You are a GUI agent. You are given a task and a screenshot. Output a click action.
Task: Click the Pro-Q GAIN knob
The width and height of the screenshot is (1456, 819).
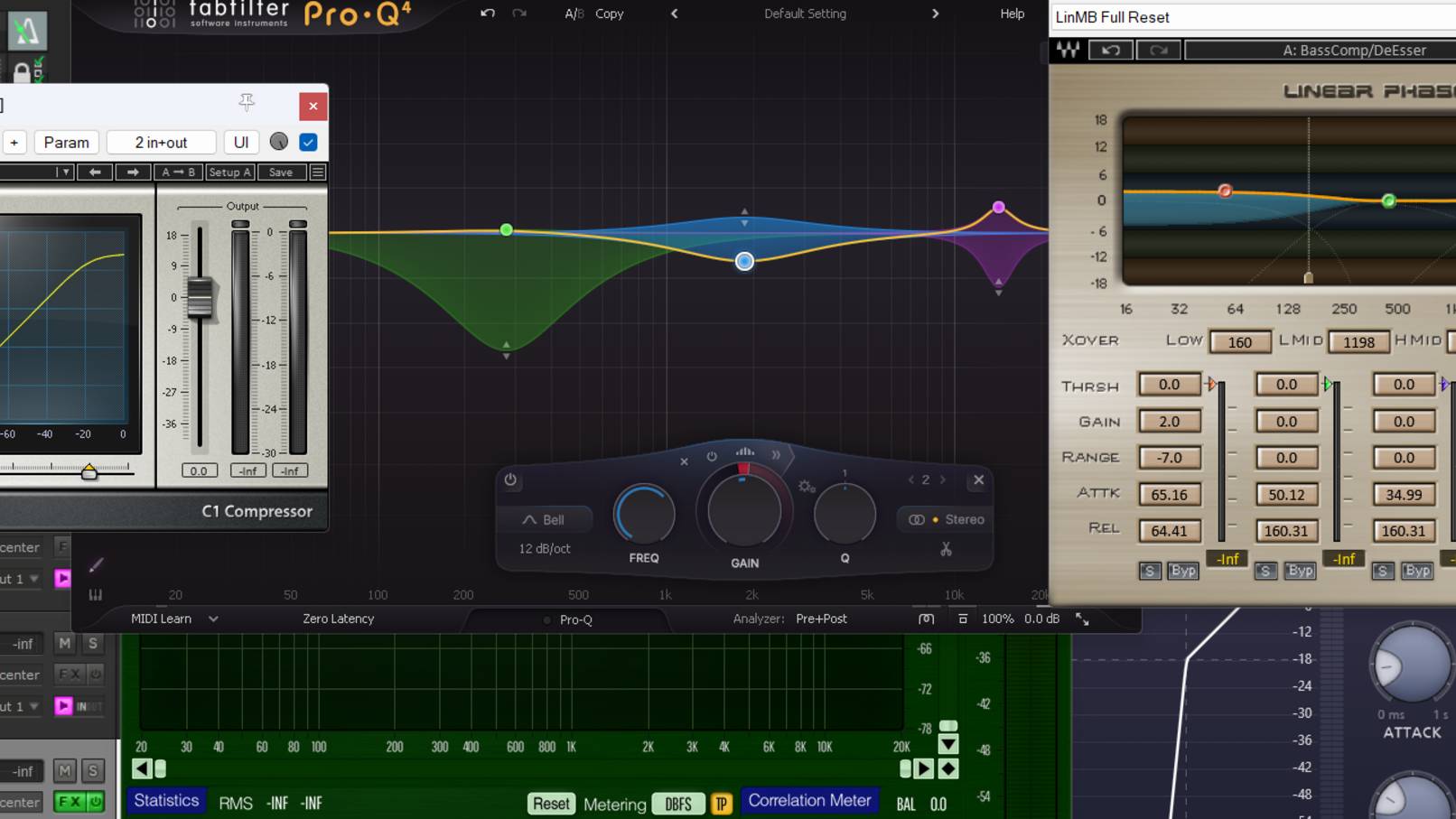(744, 511)
